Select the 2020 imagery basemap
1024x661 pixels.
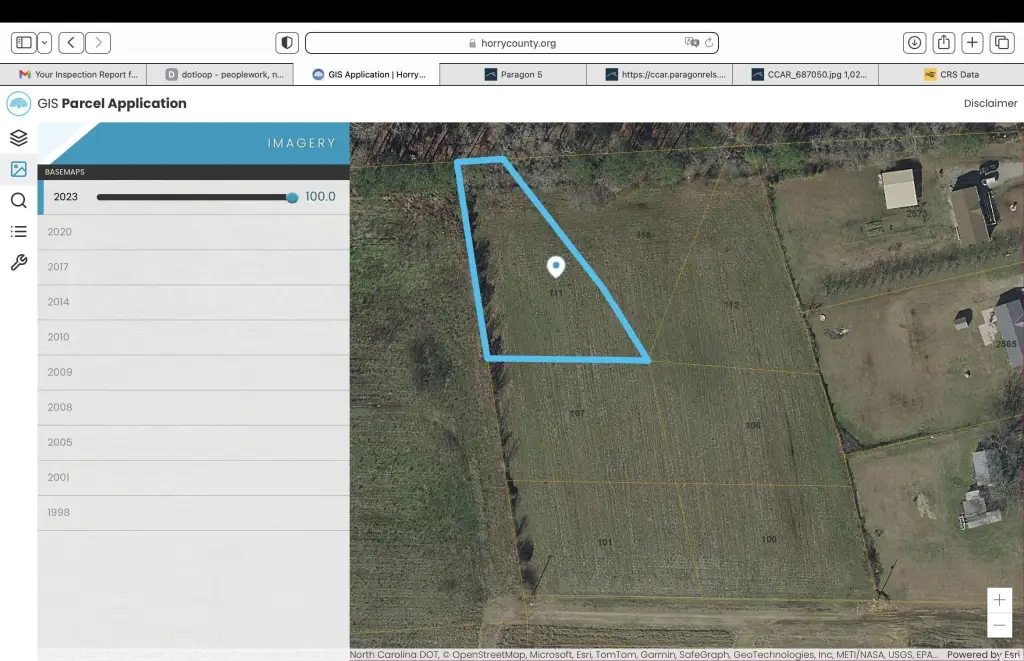pos(60,232)
